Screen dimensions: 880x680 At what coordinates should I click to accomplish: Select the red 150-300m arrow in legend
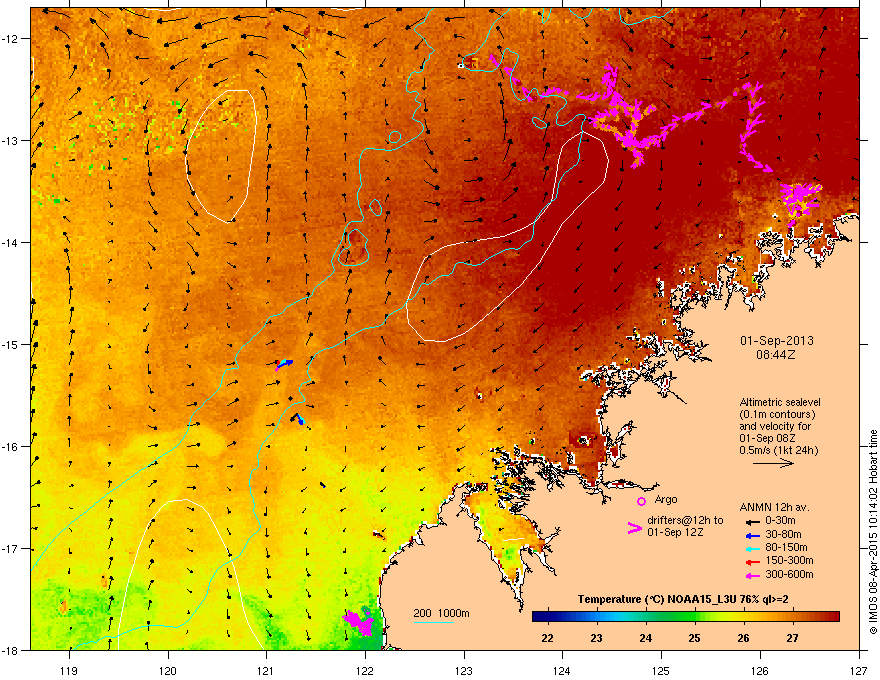(752, 561)
